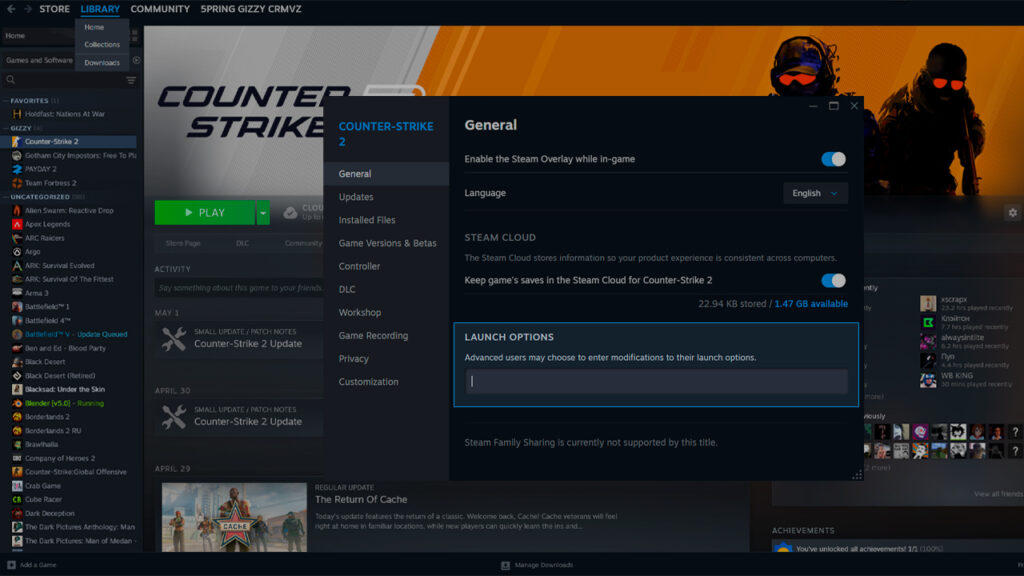Open the 5PRING GIZZY CRMVZ profile menu
This screenshot has height=576, width=1024.
pos(251,9)
